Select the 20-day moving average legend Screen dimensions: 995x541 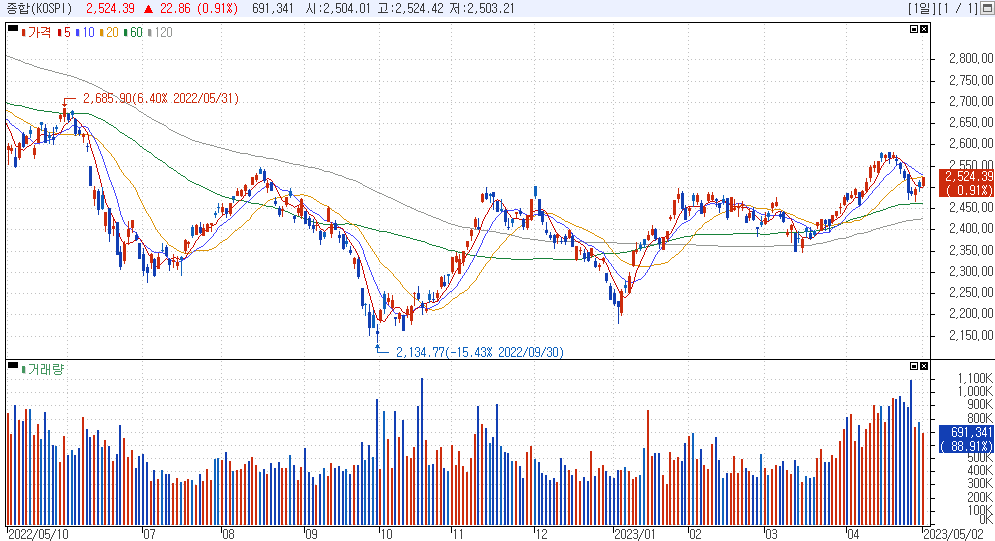pyautogui.click(x=109, y=32)
